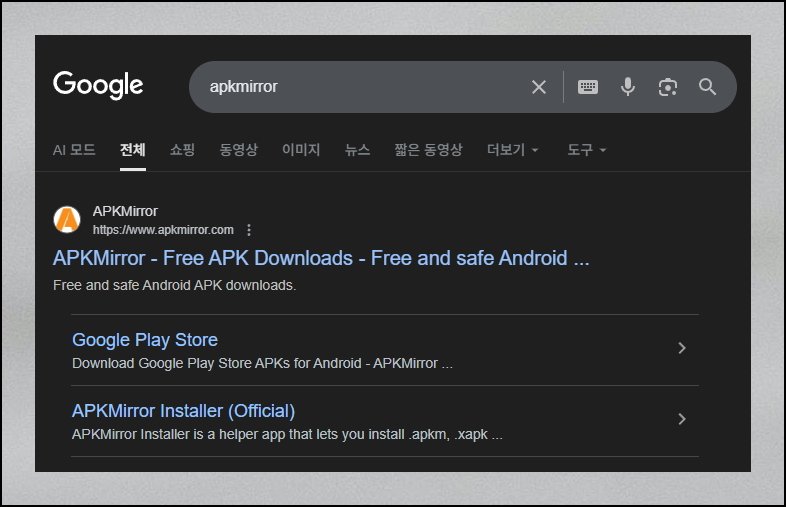Image resolution: width=786 pixels, height=507 pixels.
Task: Open the on-screen keyboard input tool
Action: tap(587, 87)
